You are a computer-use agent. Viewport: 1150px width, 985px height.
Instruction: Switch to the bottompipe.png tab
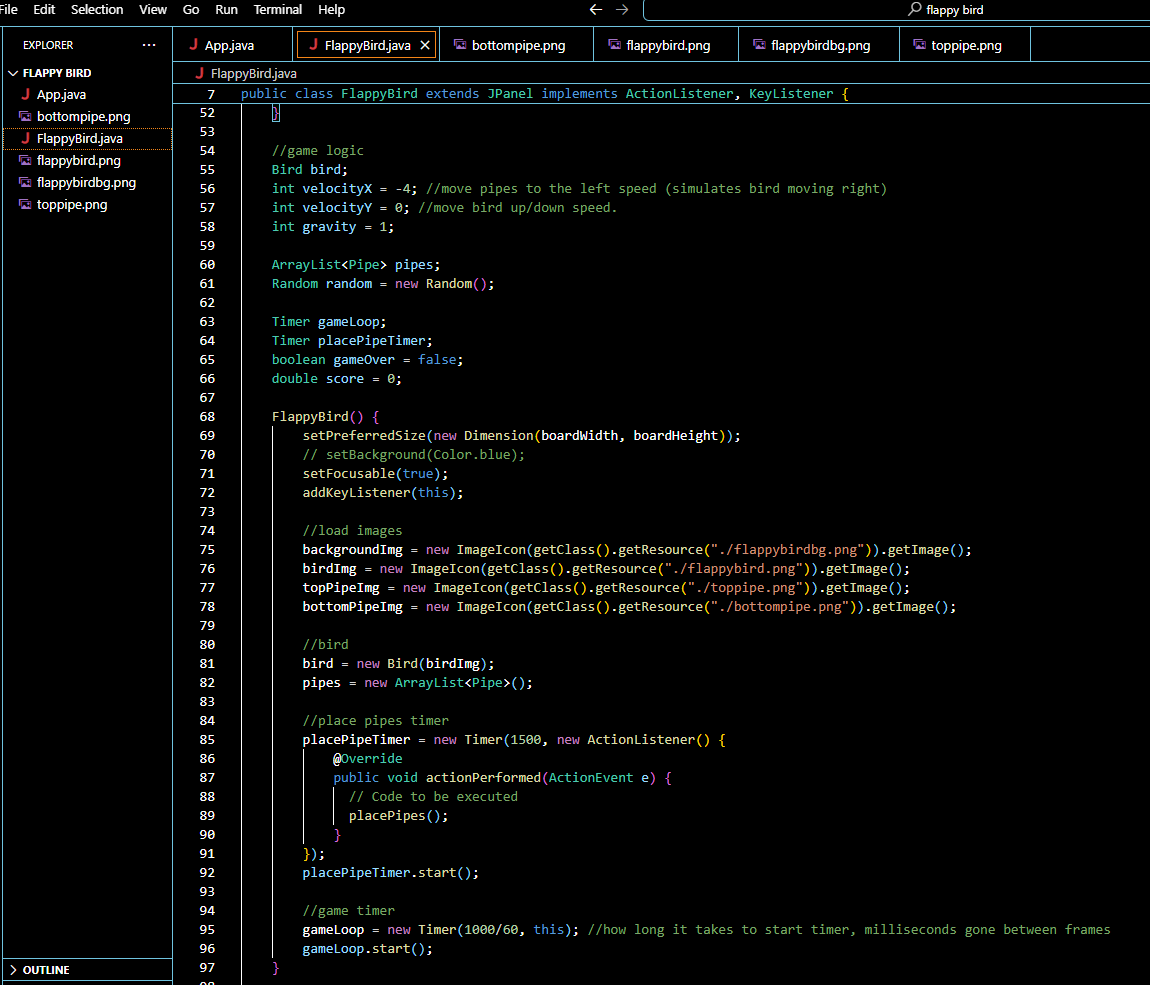point(517,45)
